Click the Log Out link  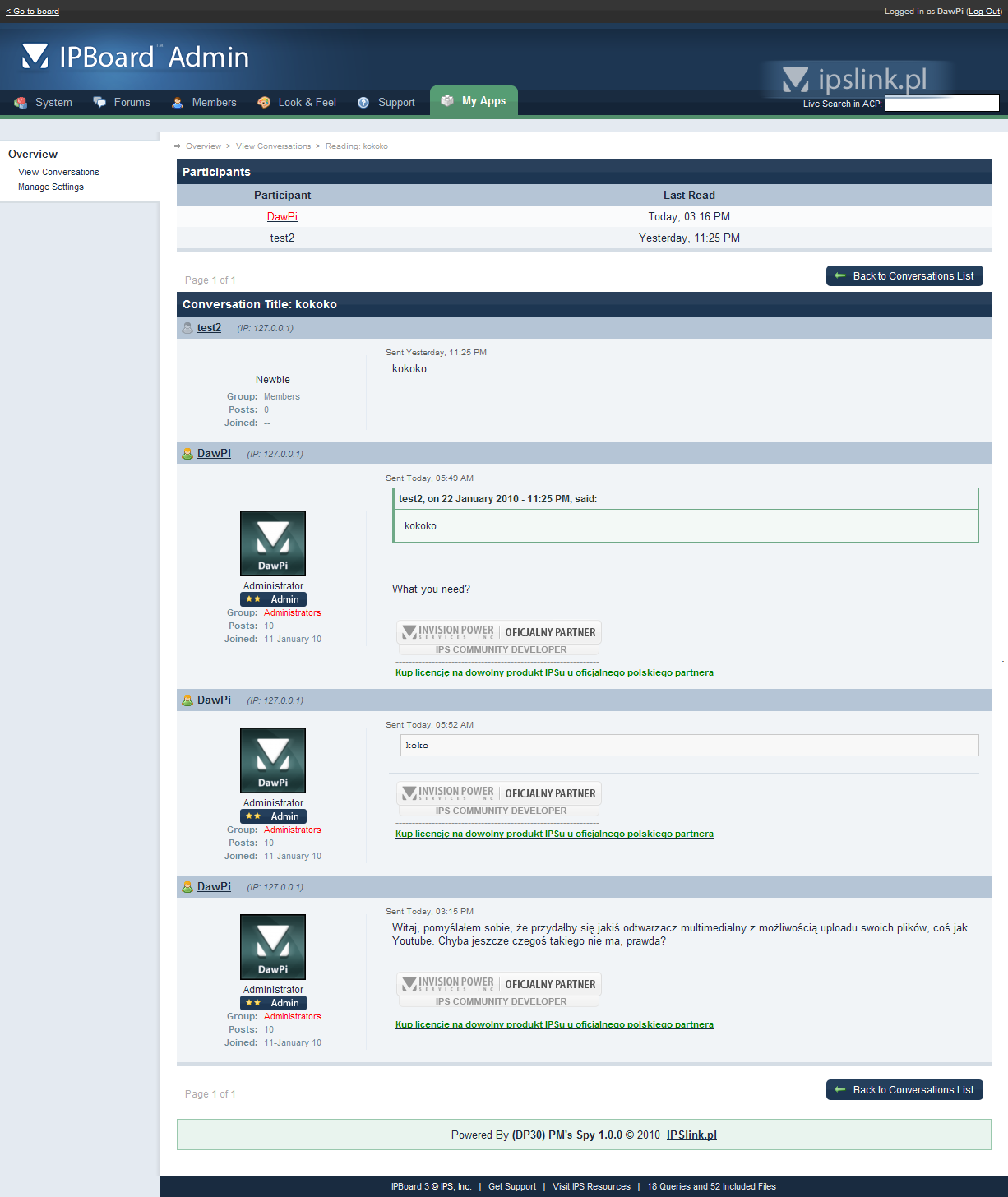(984, 12)
